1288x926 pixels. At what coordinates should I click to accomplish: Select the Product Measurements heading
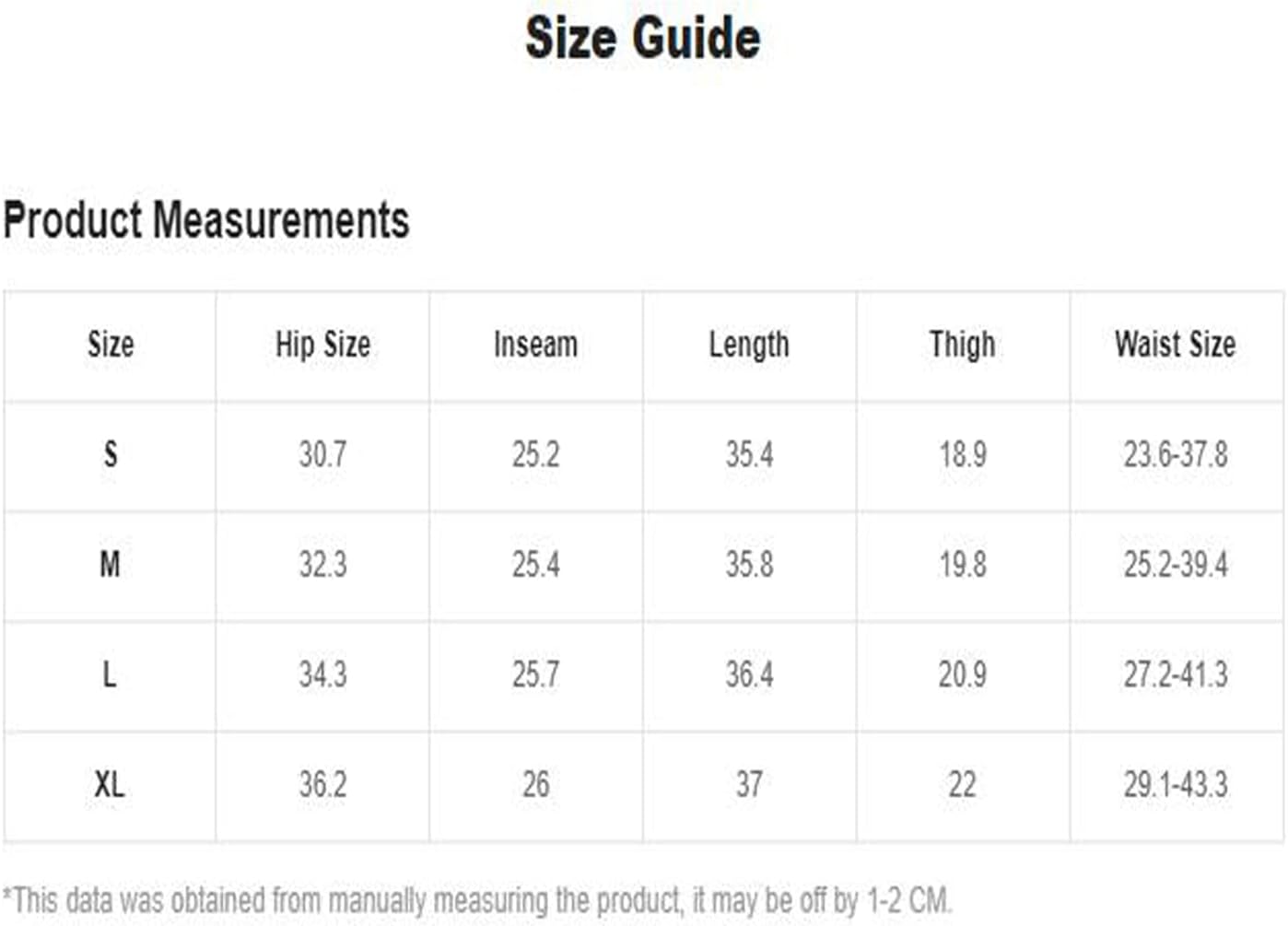click(x=206, y=220)
